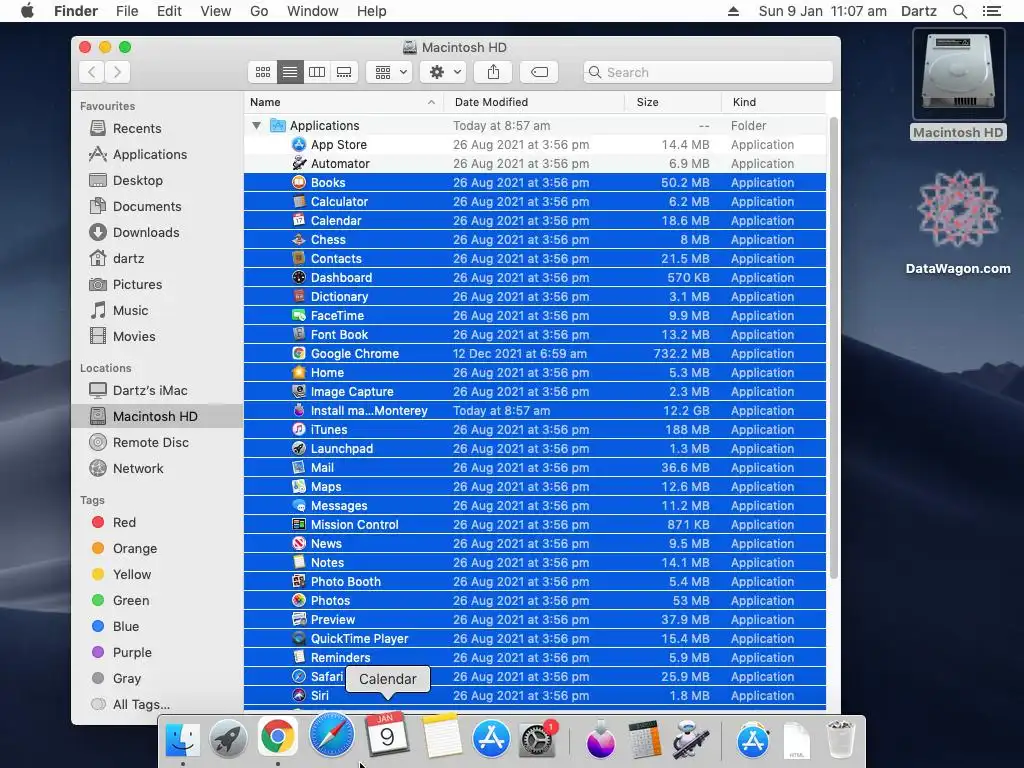1024x768 pixels.
Task: Open the Finder menu
Action: [76, 11]
